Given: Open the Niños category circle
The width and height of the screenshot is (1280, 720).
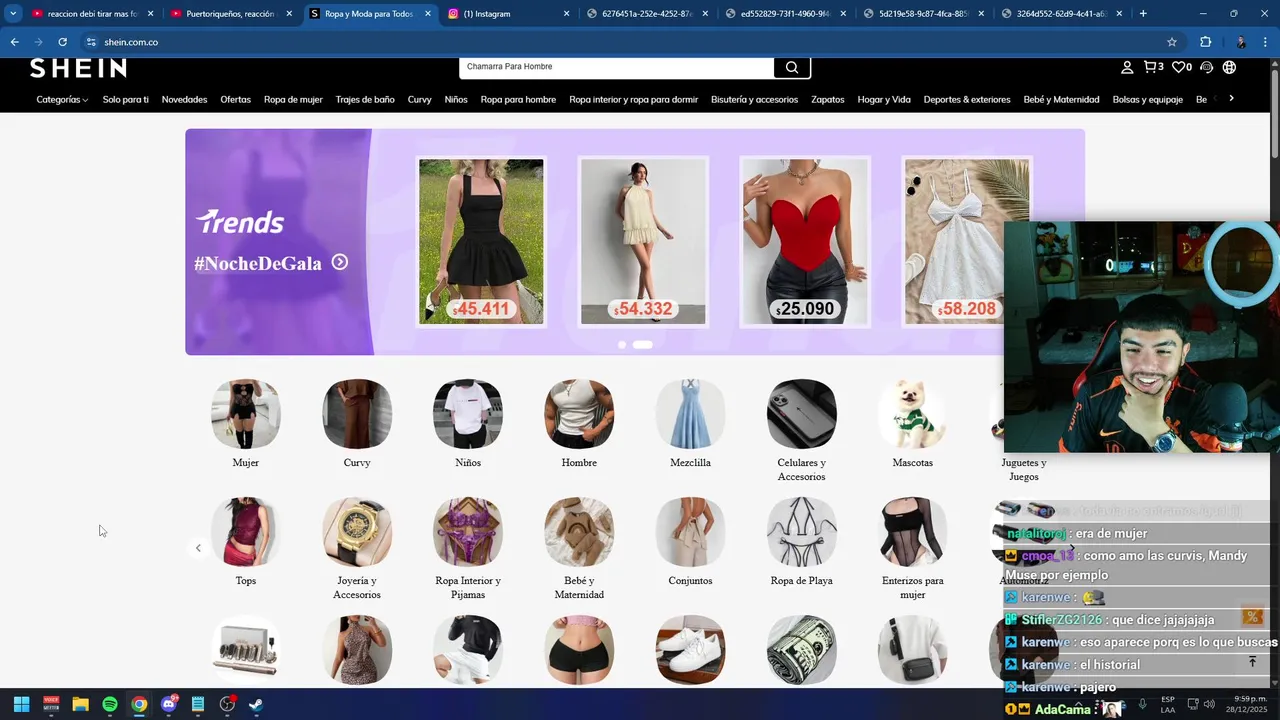Looking at the screenshot, I should [468, 414].
